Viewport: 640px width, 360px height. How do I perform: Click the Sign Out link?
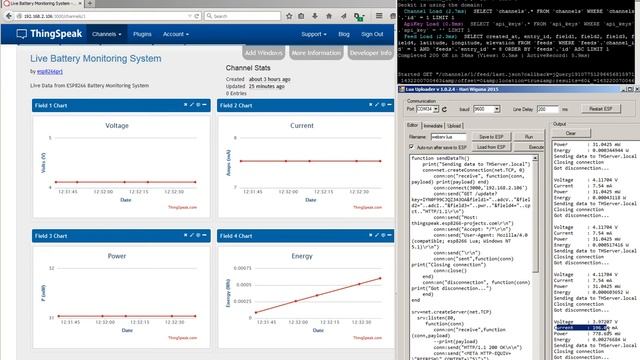coord(372,34)
